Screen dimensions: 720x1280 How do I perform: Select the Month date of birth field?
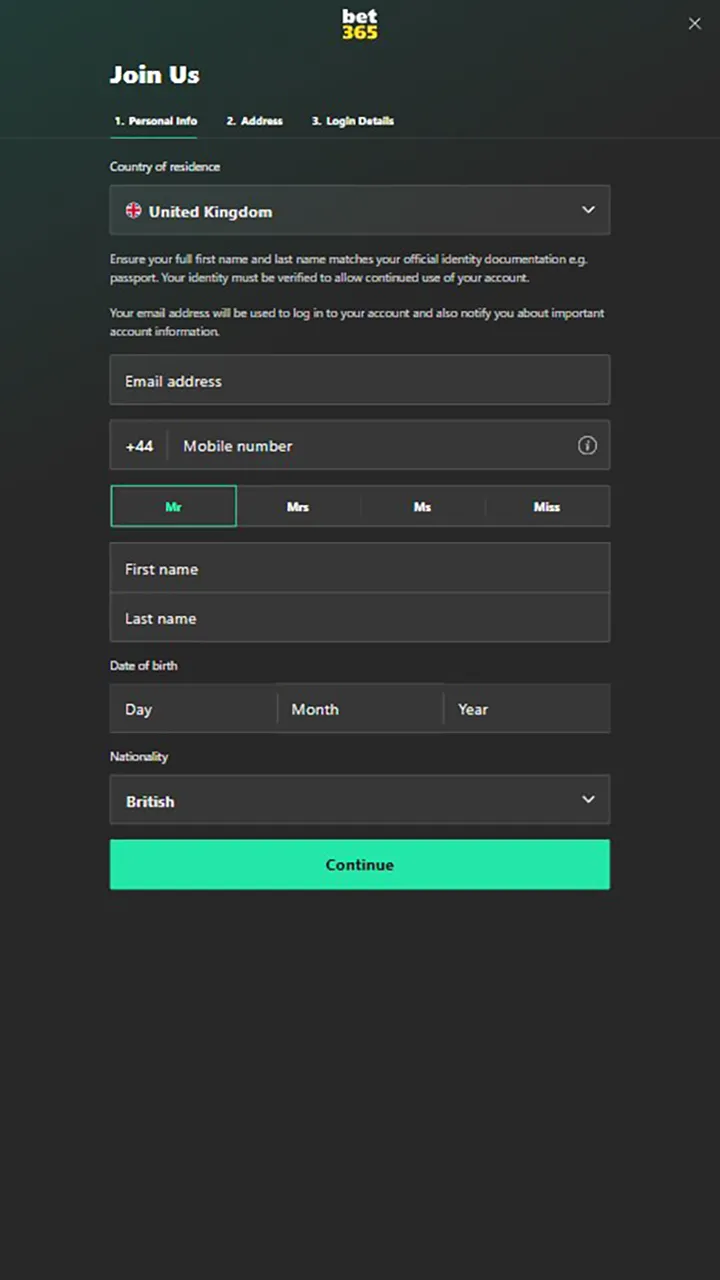click(x=359, y=709)
